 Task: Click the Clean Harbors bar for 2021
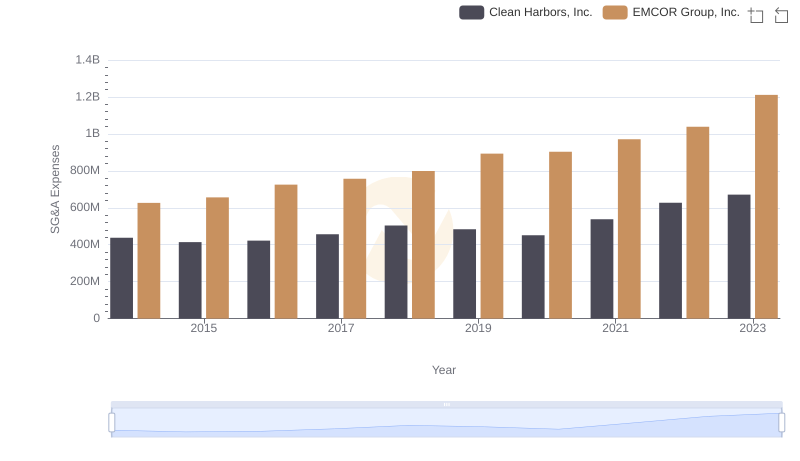tap(602, 269)
